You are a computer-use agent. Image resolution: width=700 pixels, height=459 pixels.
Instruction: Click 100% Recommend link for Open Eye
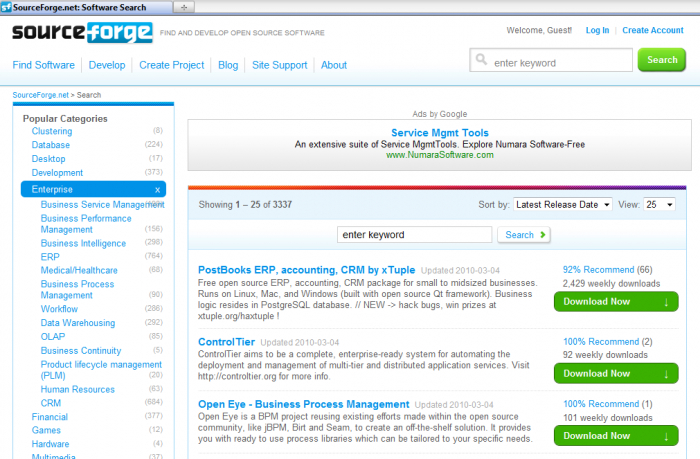click(601, 404)
